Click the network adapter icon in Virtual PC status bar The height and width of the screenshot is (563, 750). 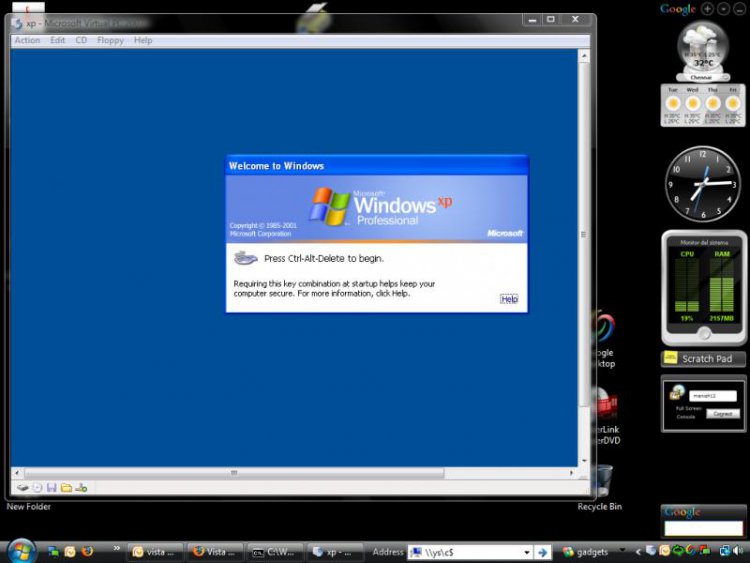pos(81,488)
